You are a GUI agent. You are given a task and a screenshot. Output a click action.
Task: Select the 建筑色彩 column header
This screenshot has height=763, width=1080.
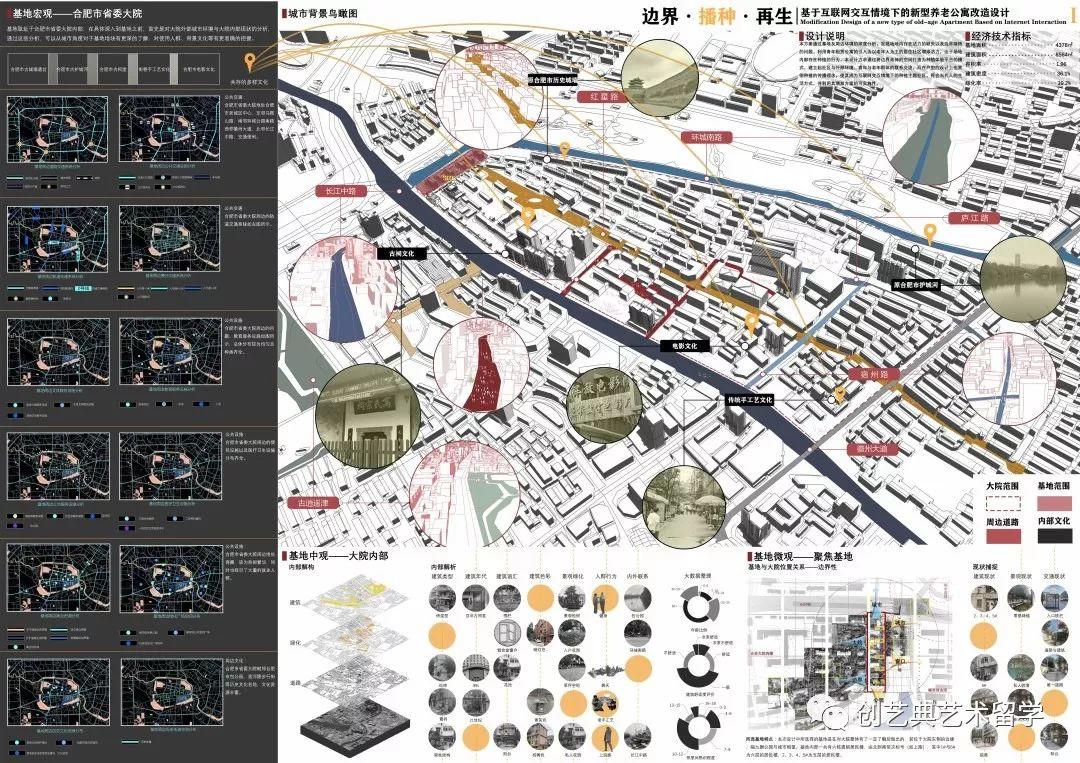coord(539,576)
